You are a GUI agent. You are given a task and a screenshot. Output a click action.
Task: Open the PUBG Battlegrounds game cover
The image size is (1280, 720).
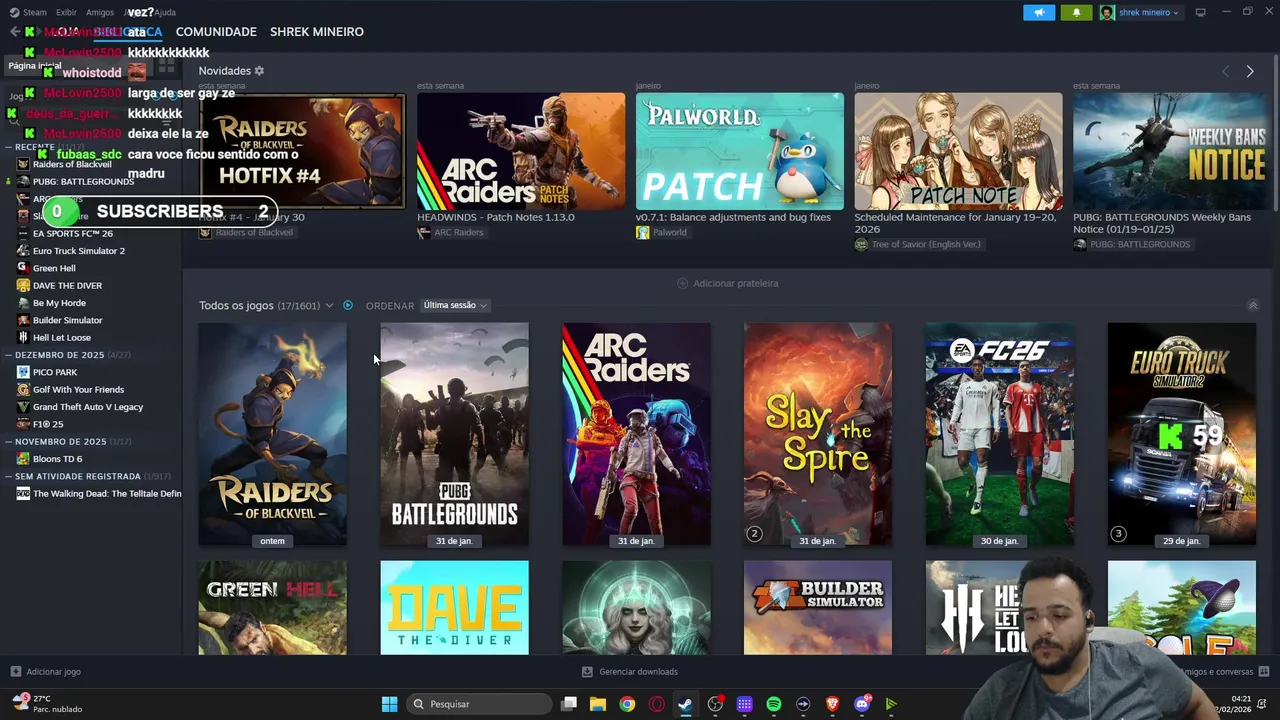(x=454, y=434)
